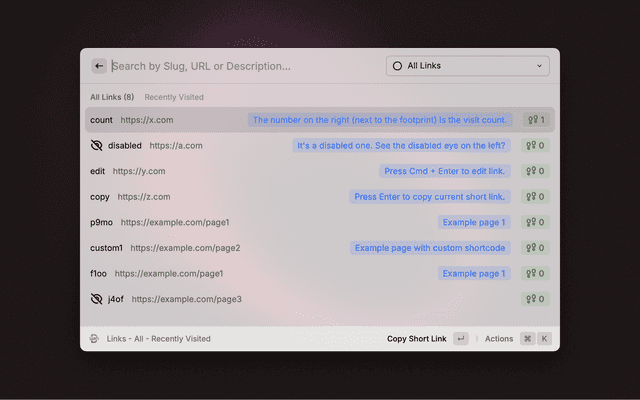
Task: Click the Cmd key icon in footer
Action: [x=527, y=339]
